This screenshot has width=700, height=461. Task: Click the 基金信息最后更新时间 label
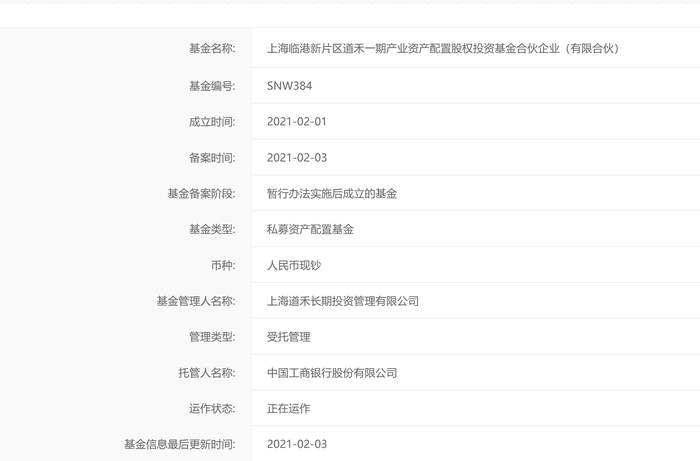[x=179, y=444]
